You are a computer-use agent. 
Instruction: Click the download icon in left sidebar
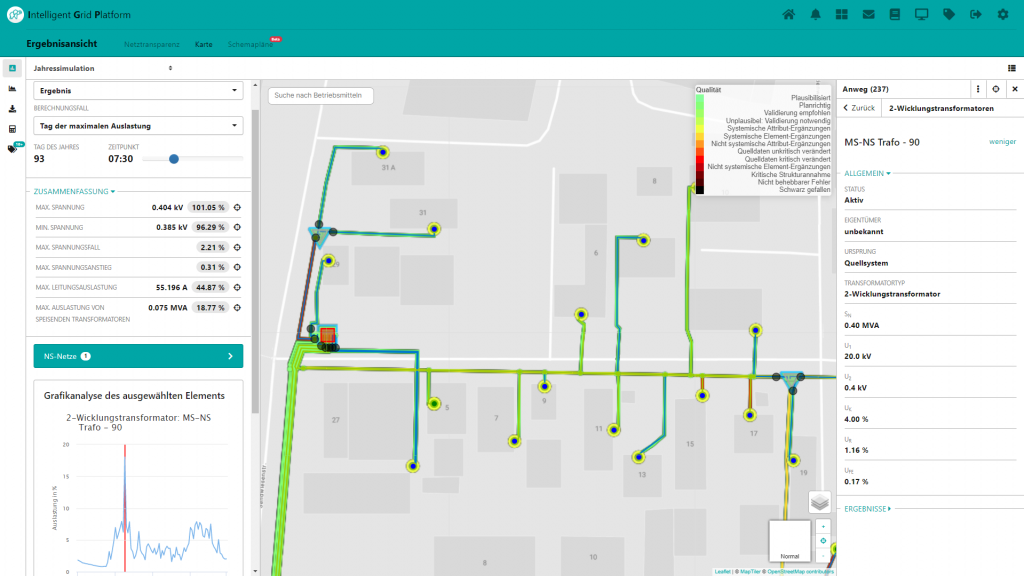pos(12,109)
